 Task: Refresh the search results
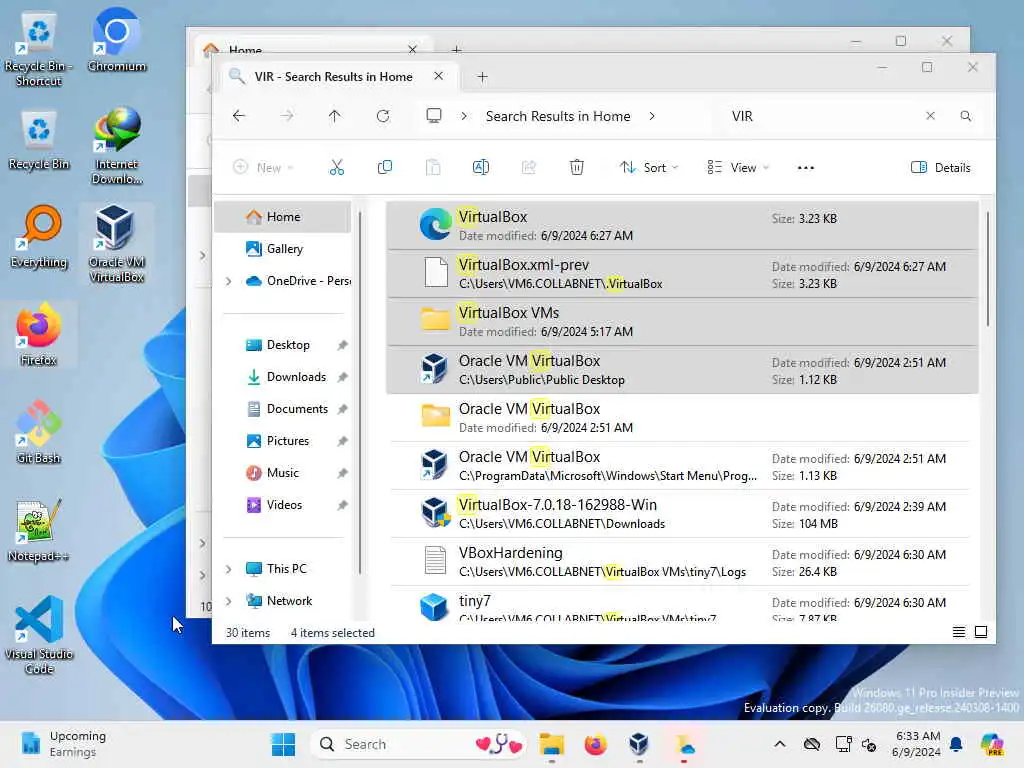point(383,116)
